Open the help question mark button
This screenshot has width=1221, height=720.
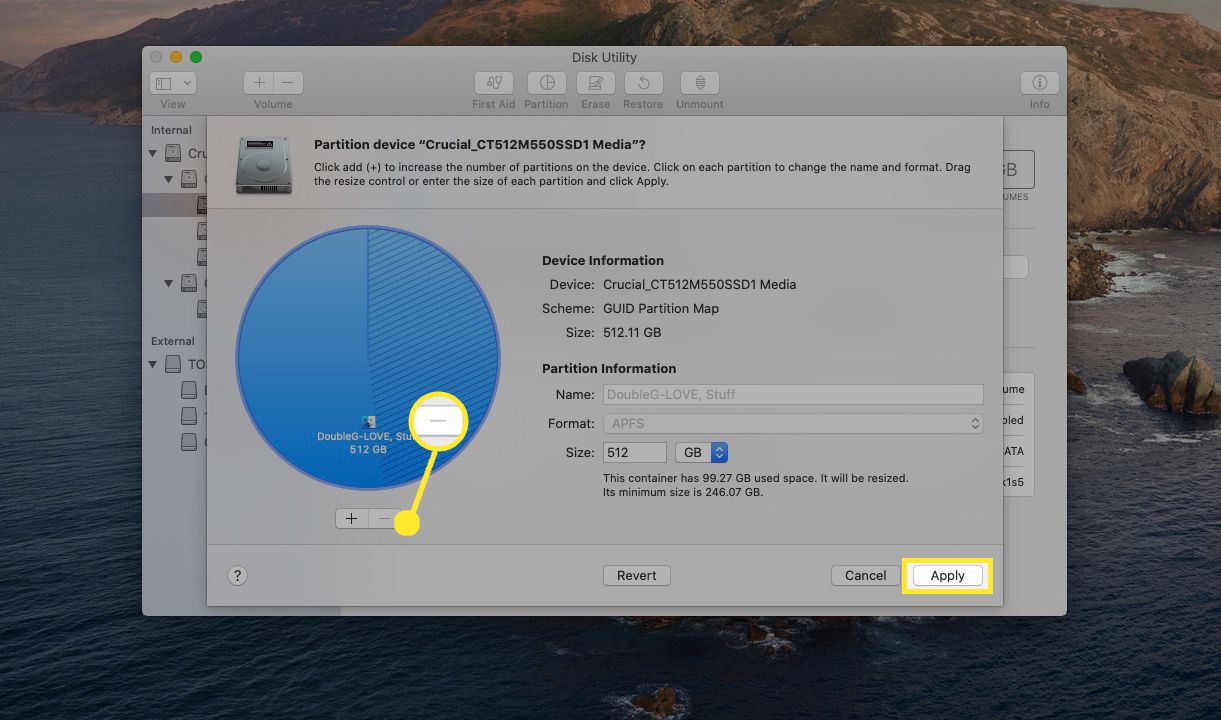coord(237,575)
